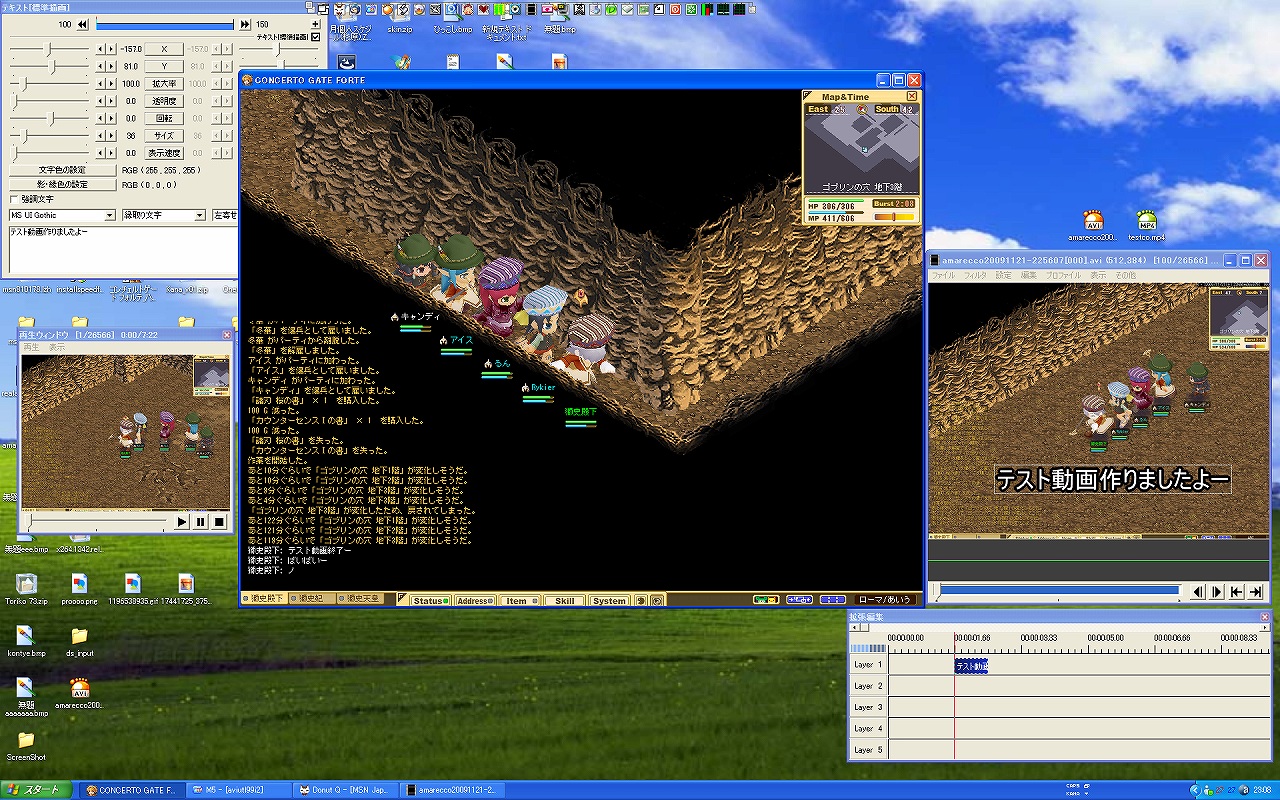The height and width of the screenshot is (800, 1280).
Task: Click the Windows スタート button
Action: (35, 790)
